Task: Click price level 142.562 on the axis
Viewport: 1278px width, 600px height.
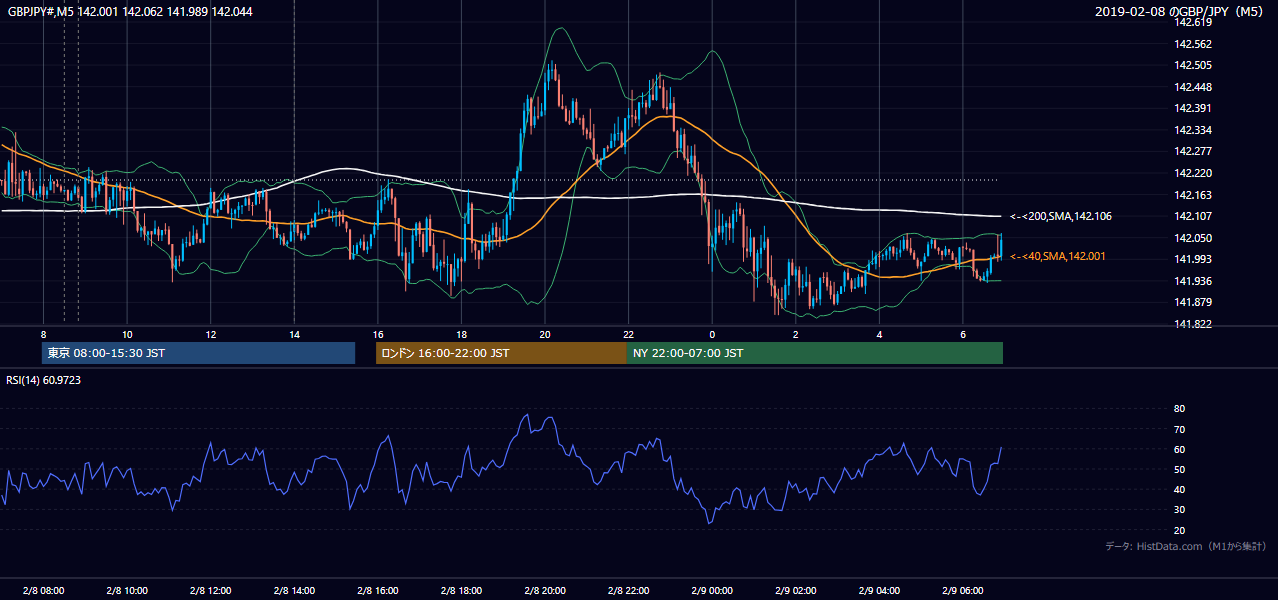Action: 1193,44
